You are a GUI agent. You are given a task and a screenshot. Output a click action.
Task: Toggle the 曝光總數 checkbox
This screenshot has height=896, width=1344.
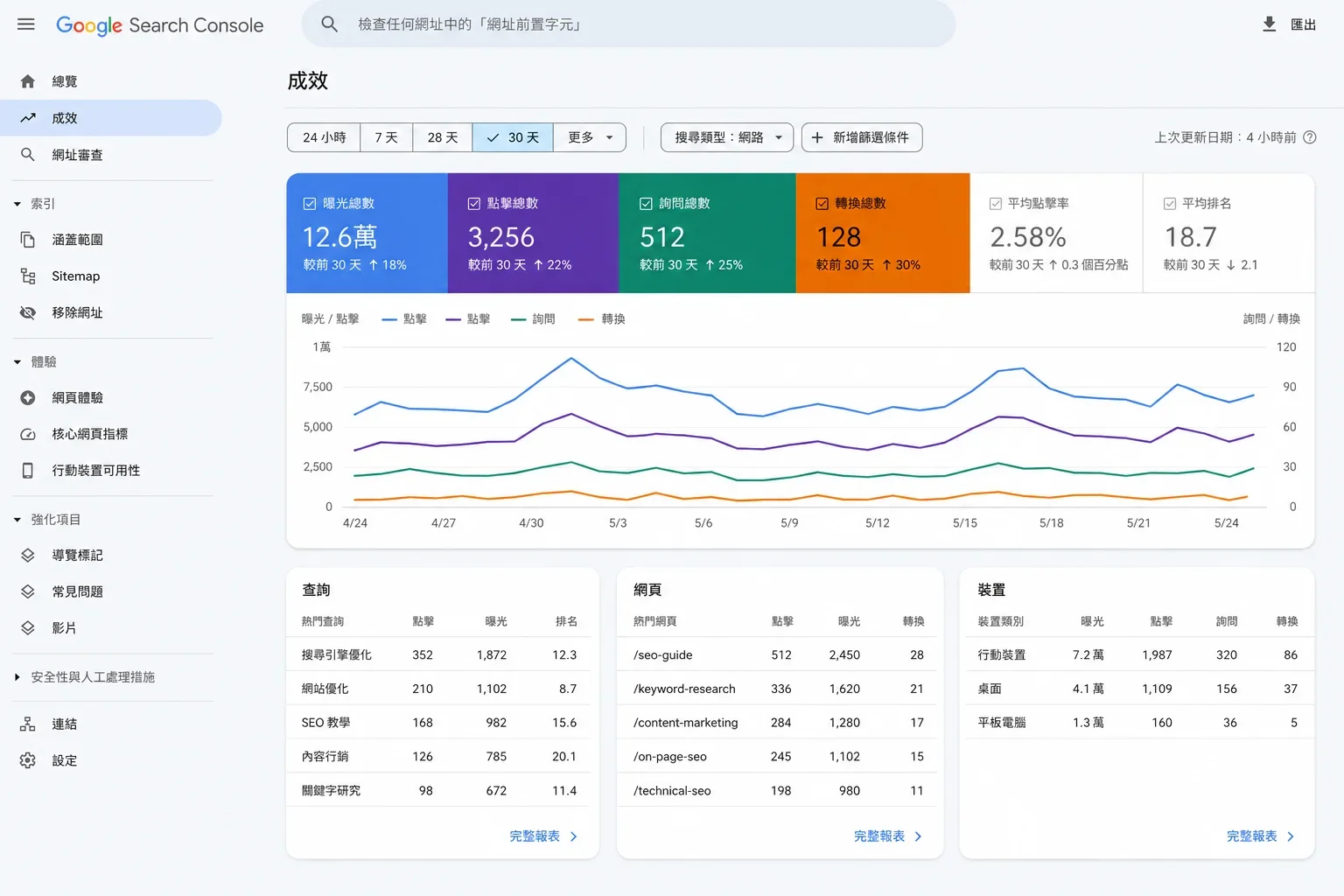[x=310, y=204]
